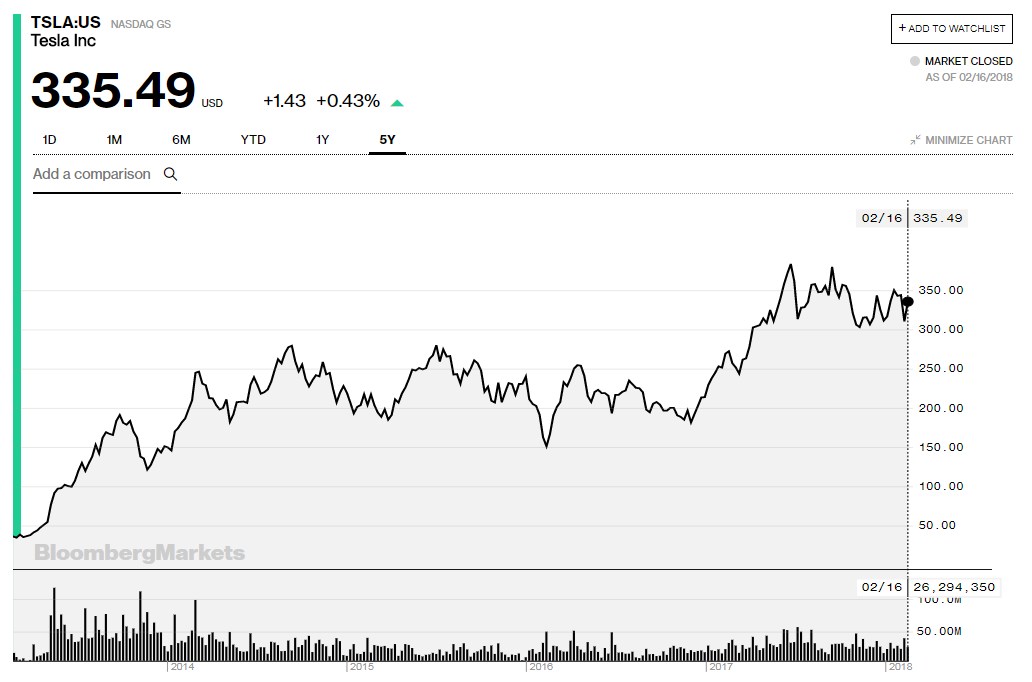The image size is (1032, 682).
Task: Switch to the 1M time range
Action: point(115,140)
